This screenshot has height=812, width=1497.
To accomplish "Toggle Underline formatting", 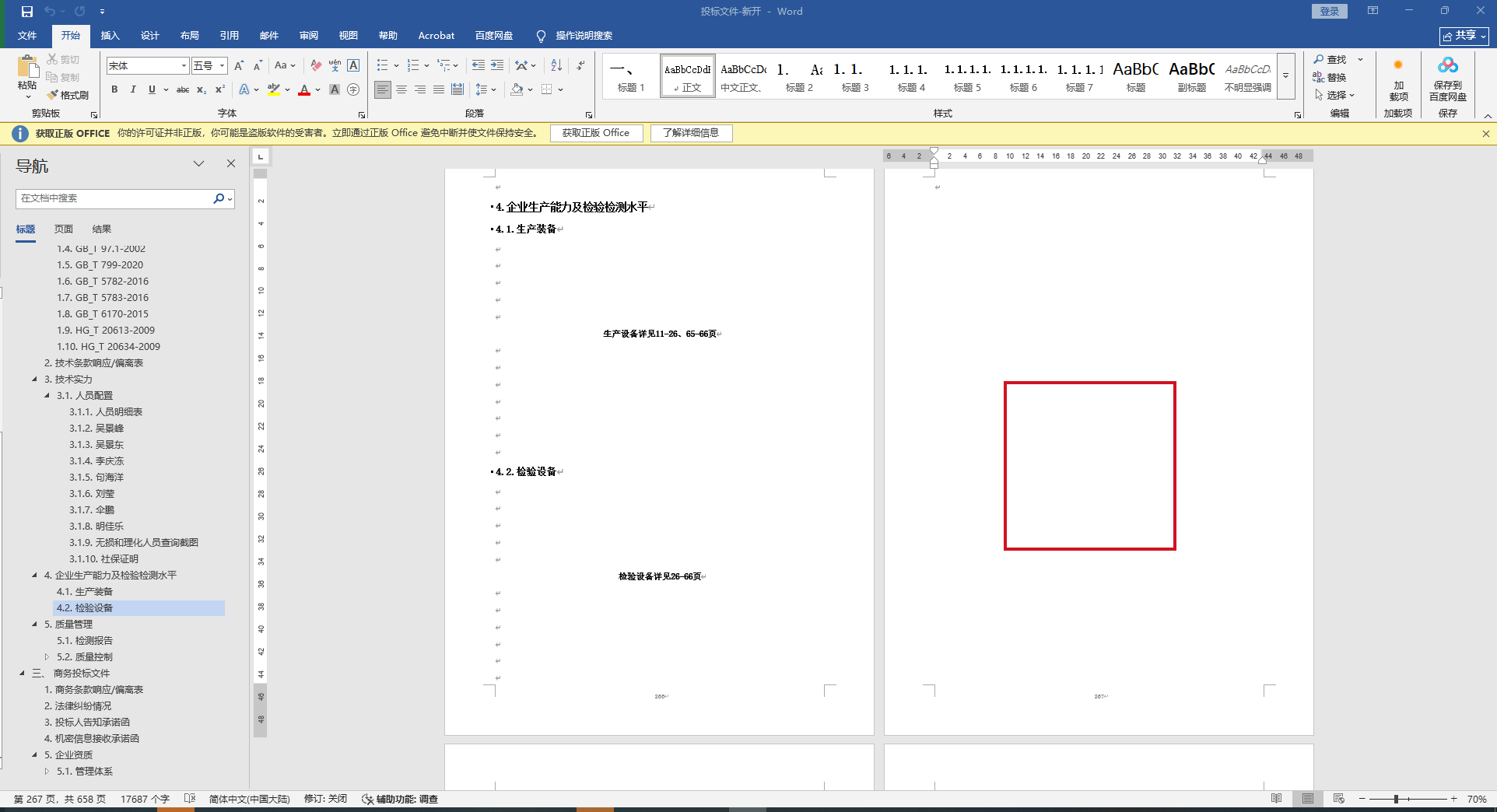I will tap(152, 89).
